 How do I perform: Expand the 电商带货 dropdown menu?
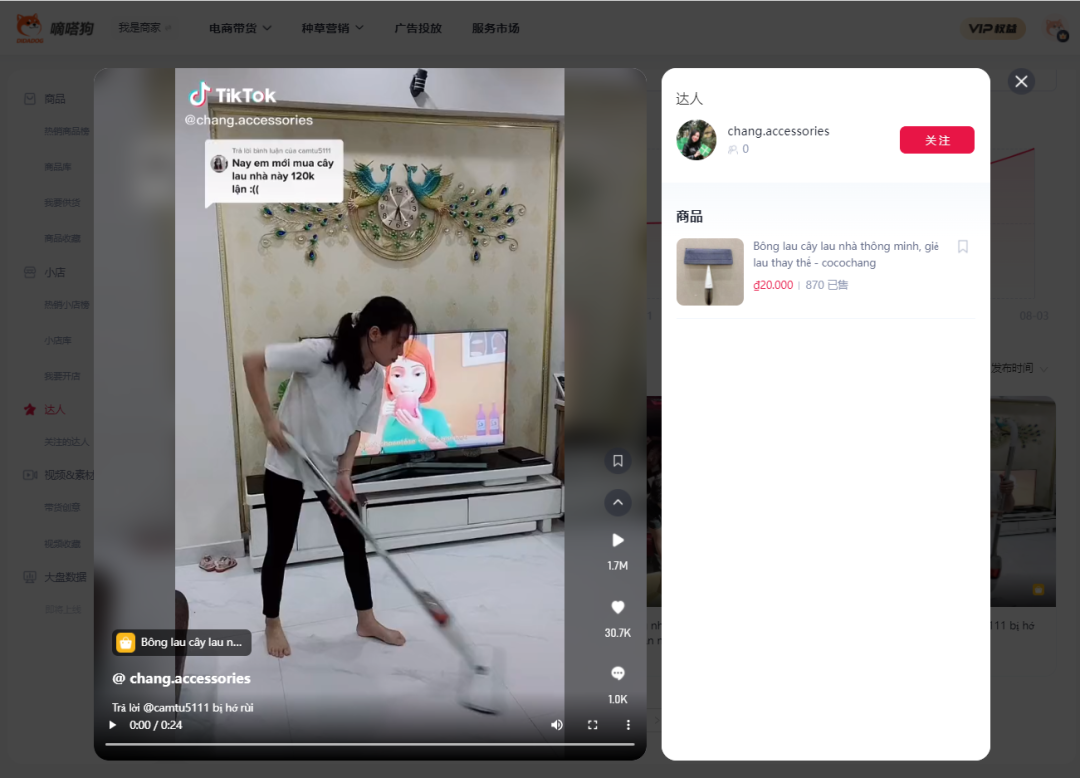pos(240,28)
